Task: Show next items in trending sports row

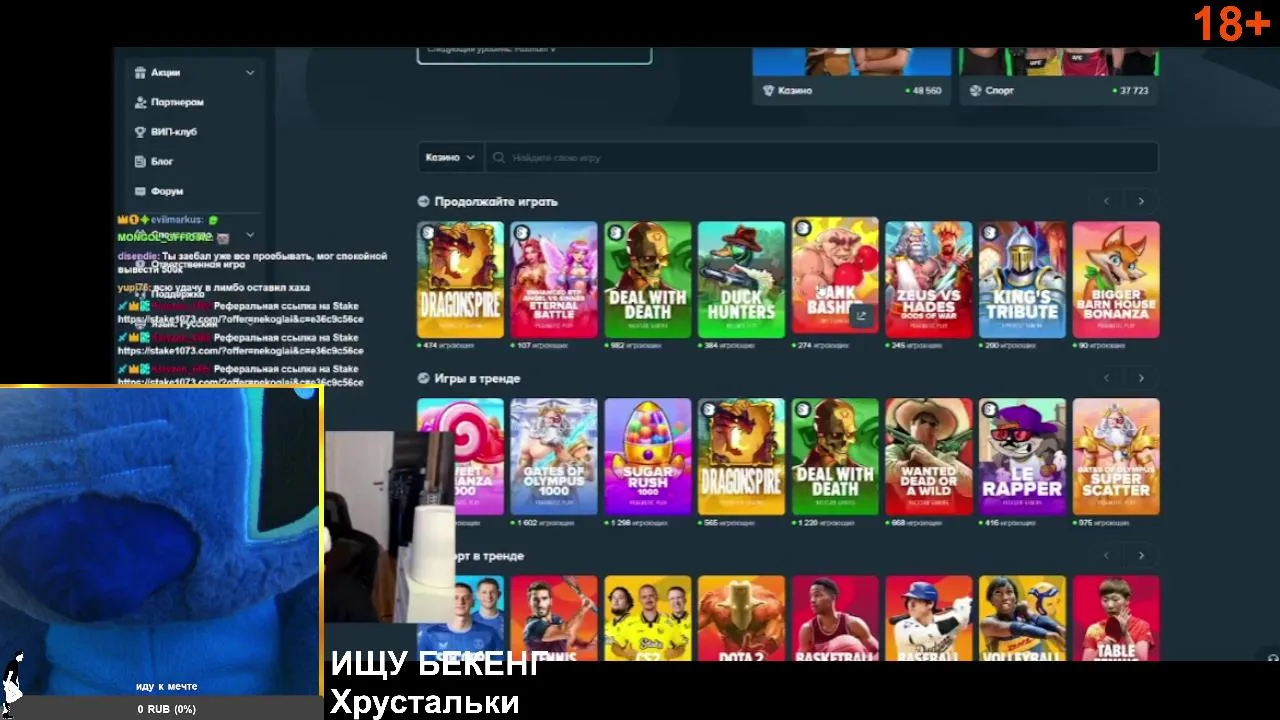Action: tap(1141, 555)
